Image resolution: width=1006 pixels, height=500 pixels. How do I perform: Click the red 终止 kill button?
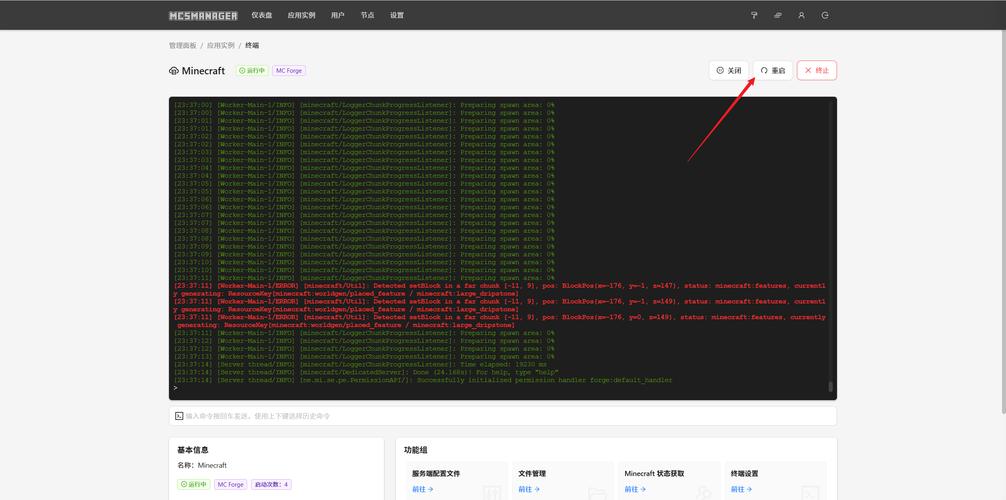click(x=816, y=71)
